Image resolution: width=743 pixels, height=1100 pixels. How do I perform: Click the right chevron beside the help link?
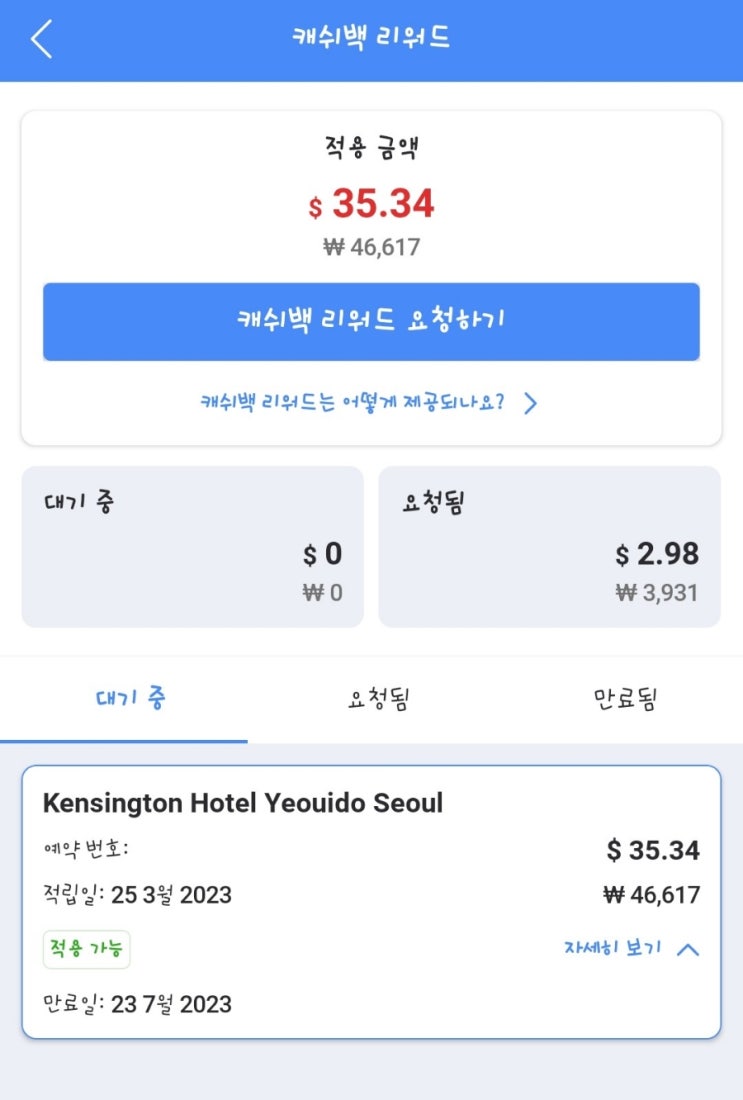[531, 403]
